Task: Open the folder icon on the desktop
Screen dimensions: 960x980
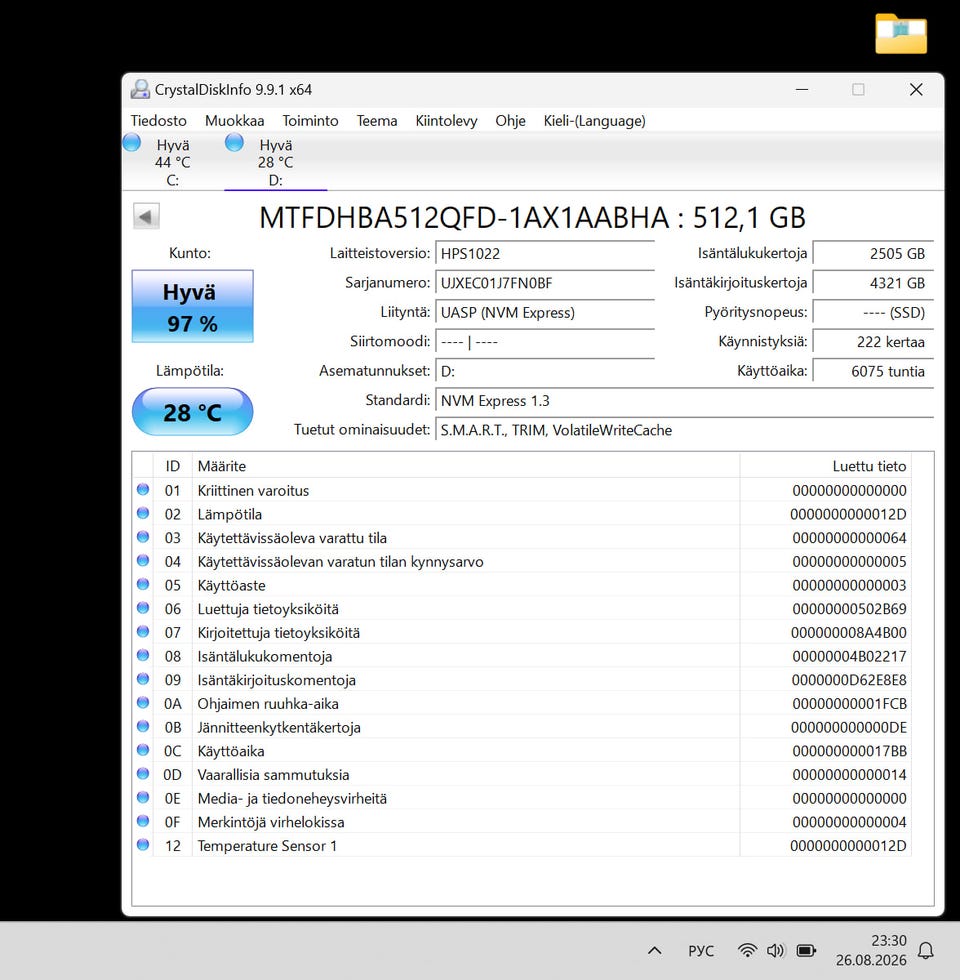Action: coord(901,34)
